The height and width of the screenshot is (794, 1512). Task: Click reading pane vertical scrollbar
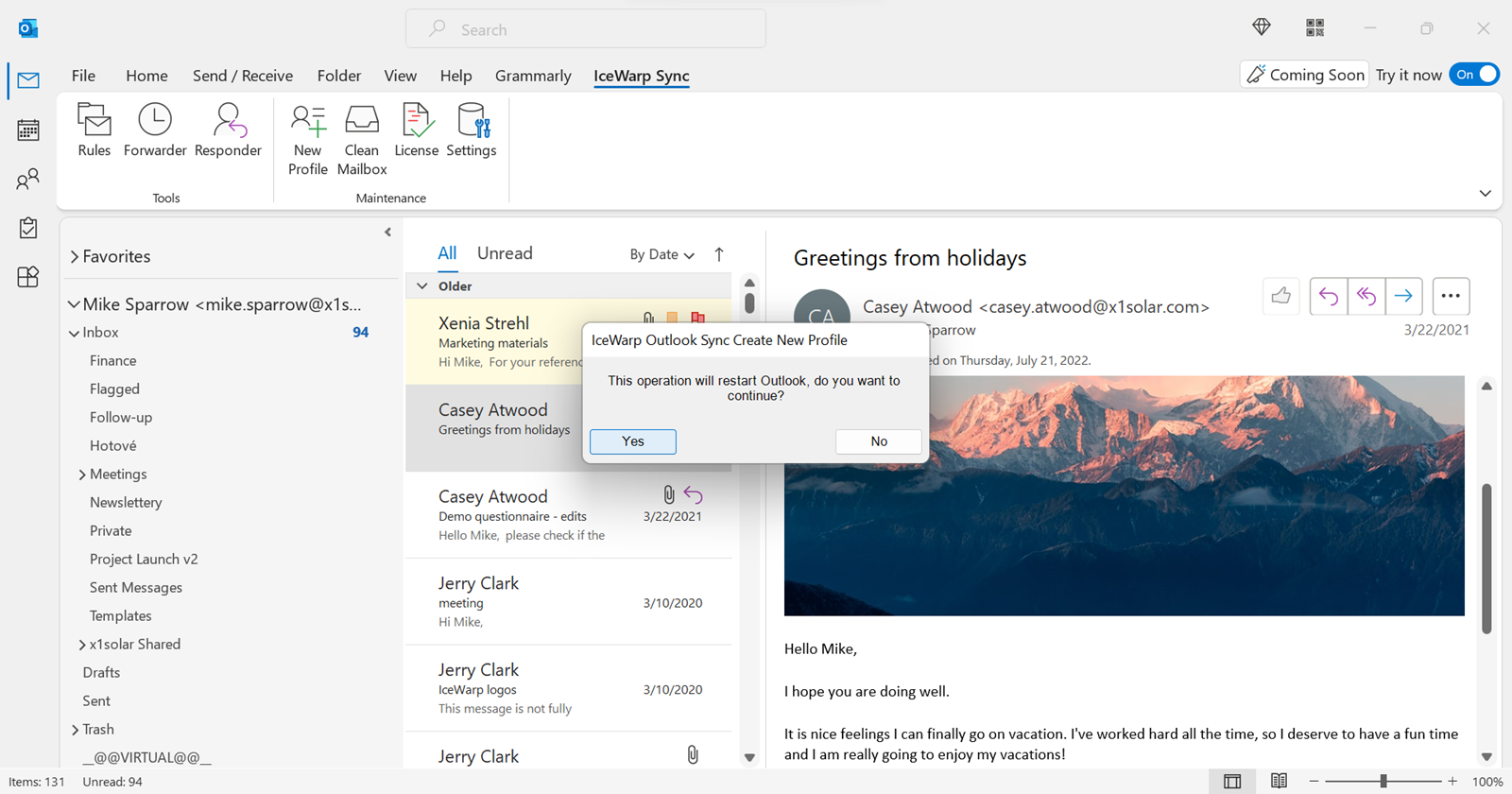(1486, 558)
